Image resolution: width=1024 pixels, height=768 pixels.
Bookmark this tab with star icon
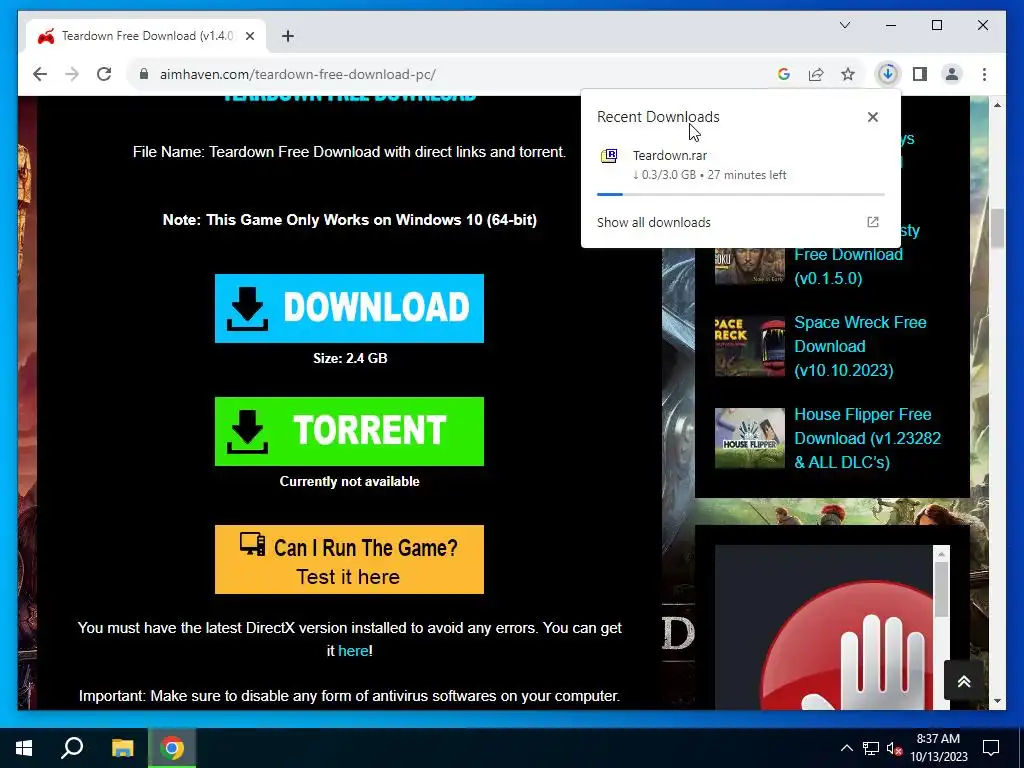point(848,74)
